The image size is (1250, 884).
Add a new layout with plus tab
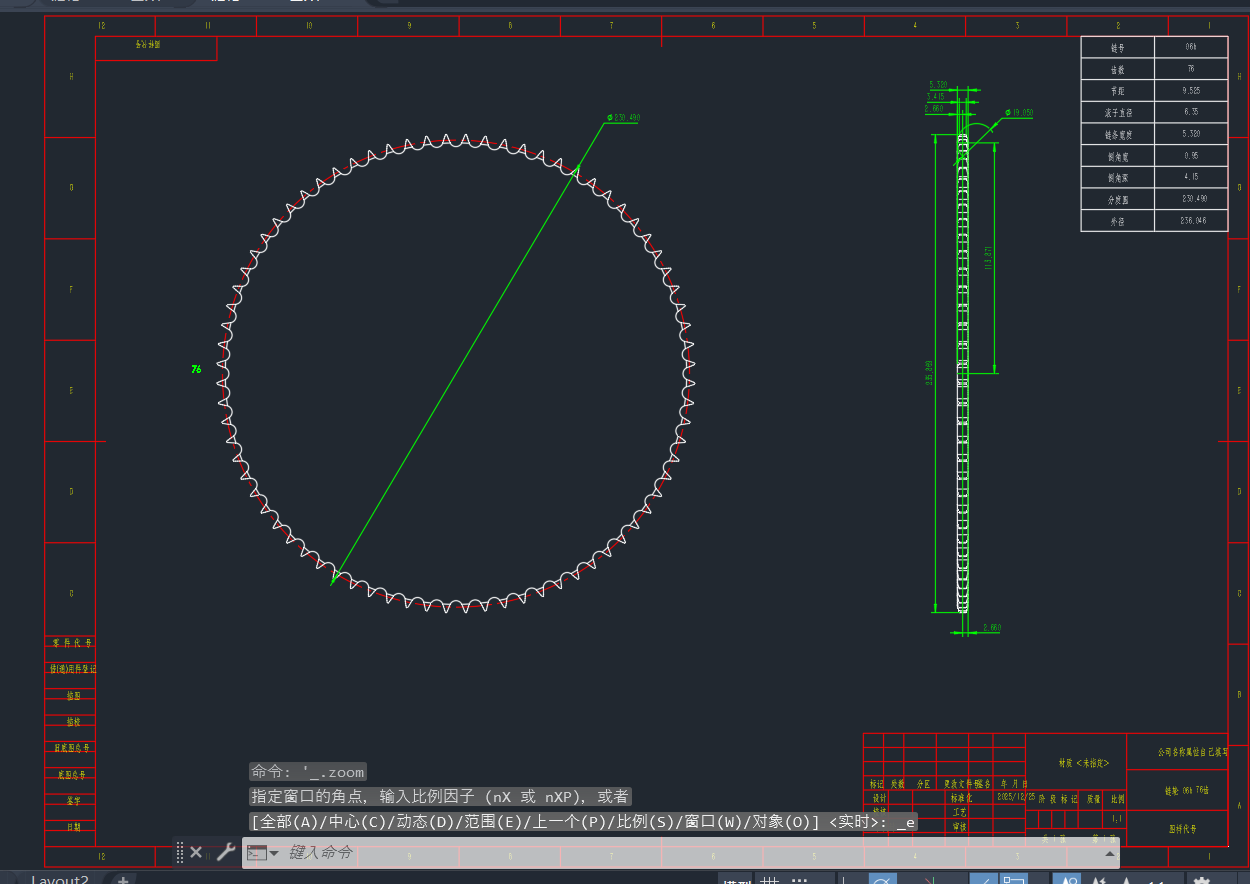[122, 880]
